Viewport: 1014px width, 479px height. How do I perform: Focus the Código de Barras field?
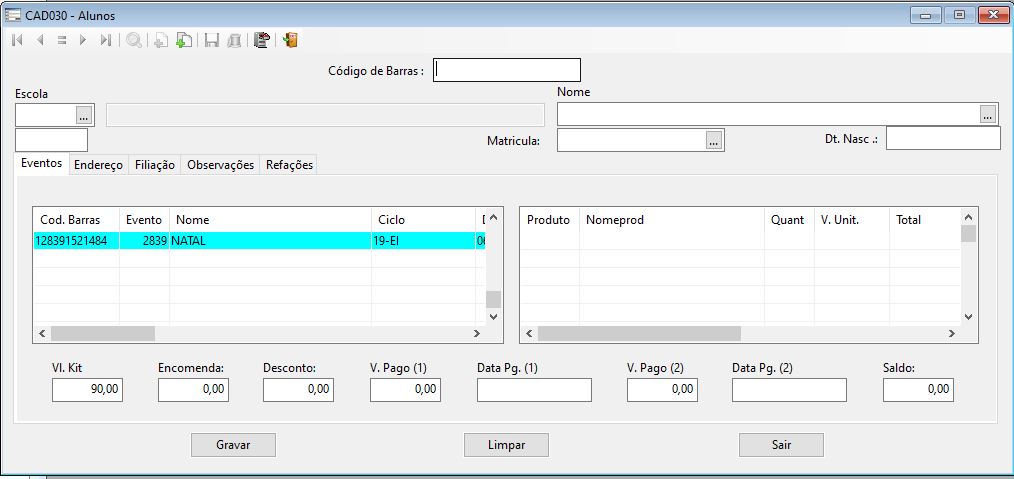pyautogui.click(x=507, y=70)
